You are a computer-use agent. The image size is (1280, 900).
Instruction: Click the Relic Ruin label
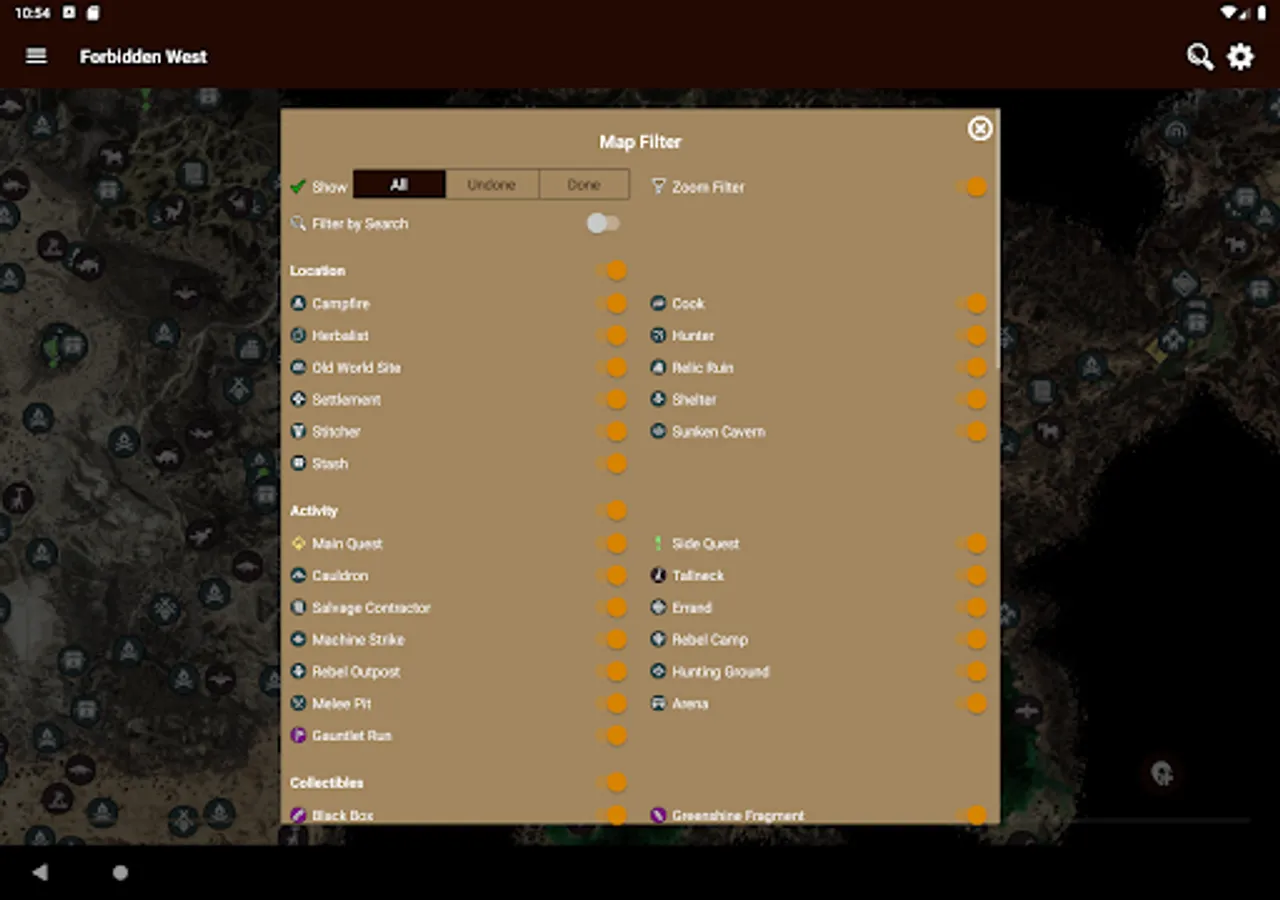(x=703, y=368)
